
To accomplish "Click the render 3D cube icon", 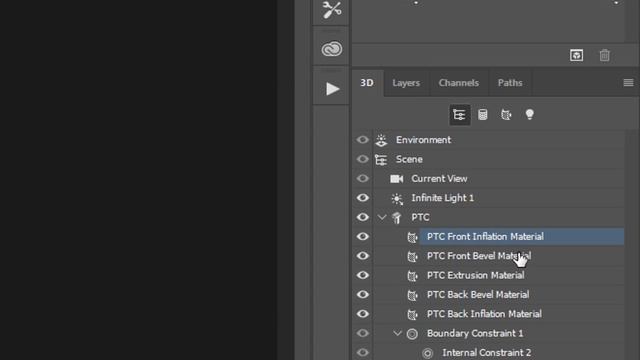I will point(576,55).
